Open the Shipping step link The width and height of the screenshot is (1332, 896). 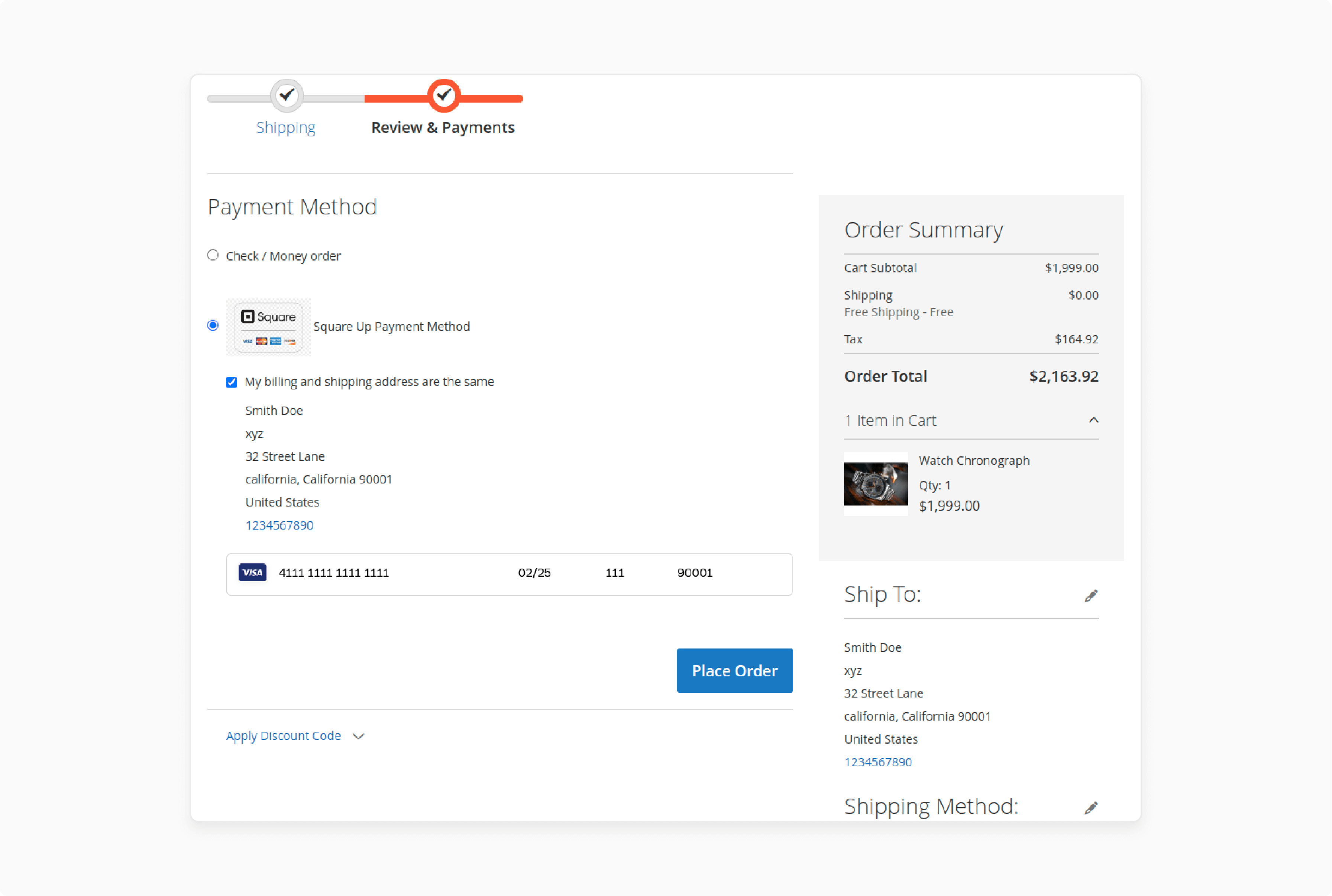[286, 127]
